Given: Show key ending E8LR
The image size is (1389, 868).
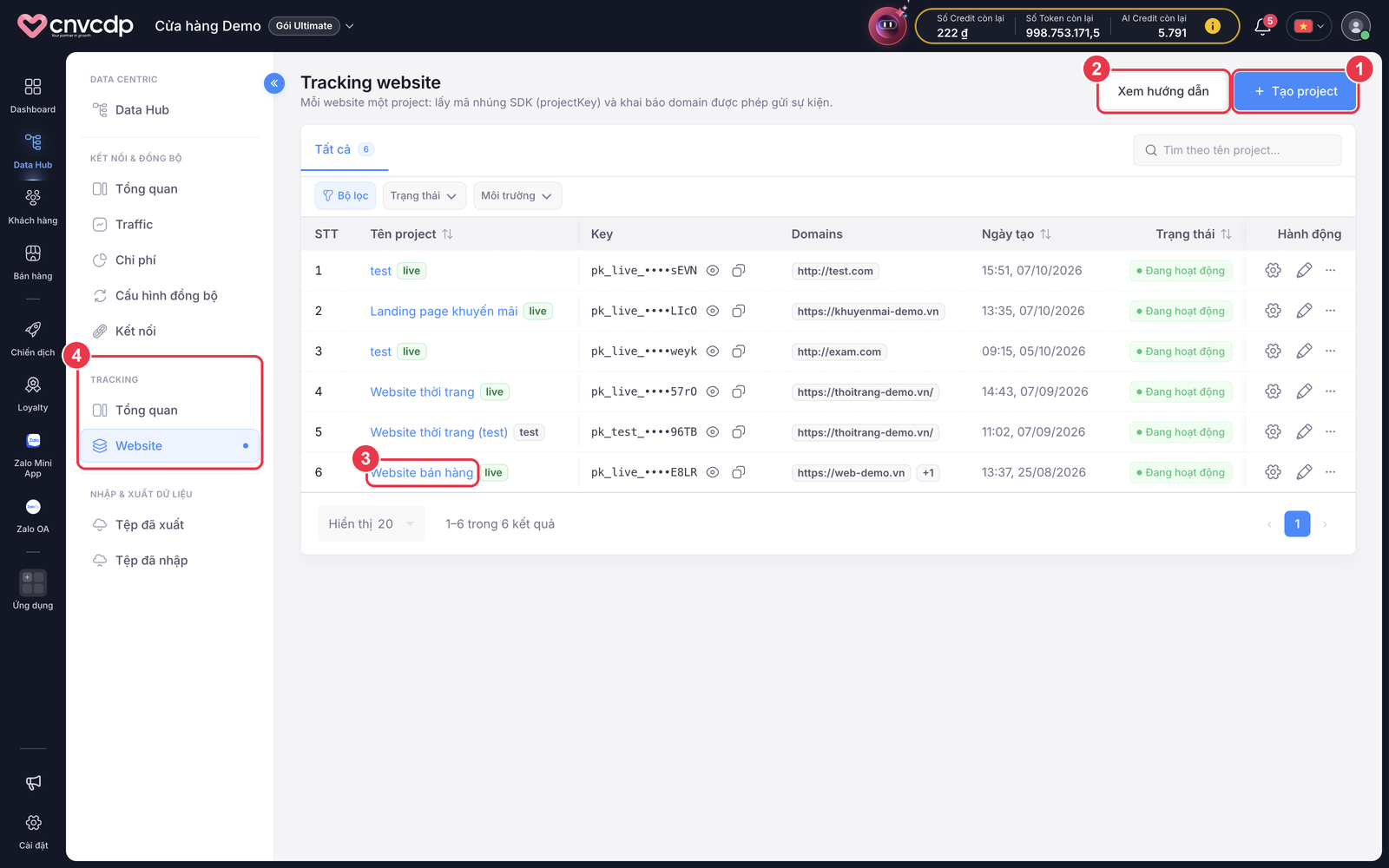Looking at the screenshot, I should tap(713, 472).
